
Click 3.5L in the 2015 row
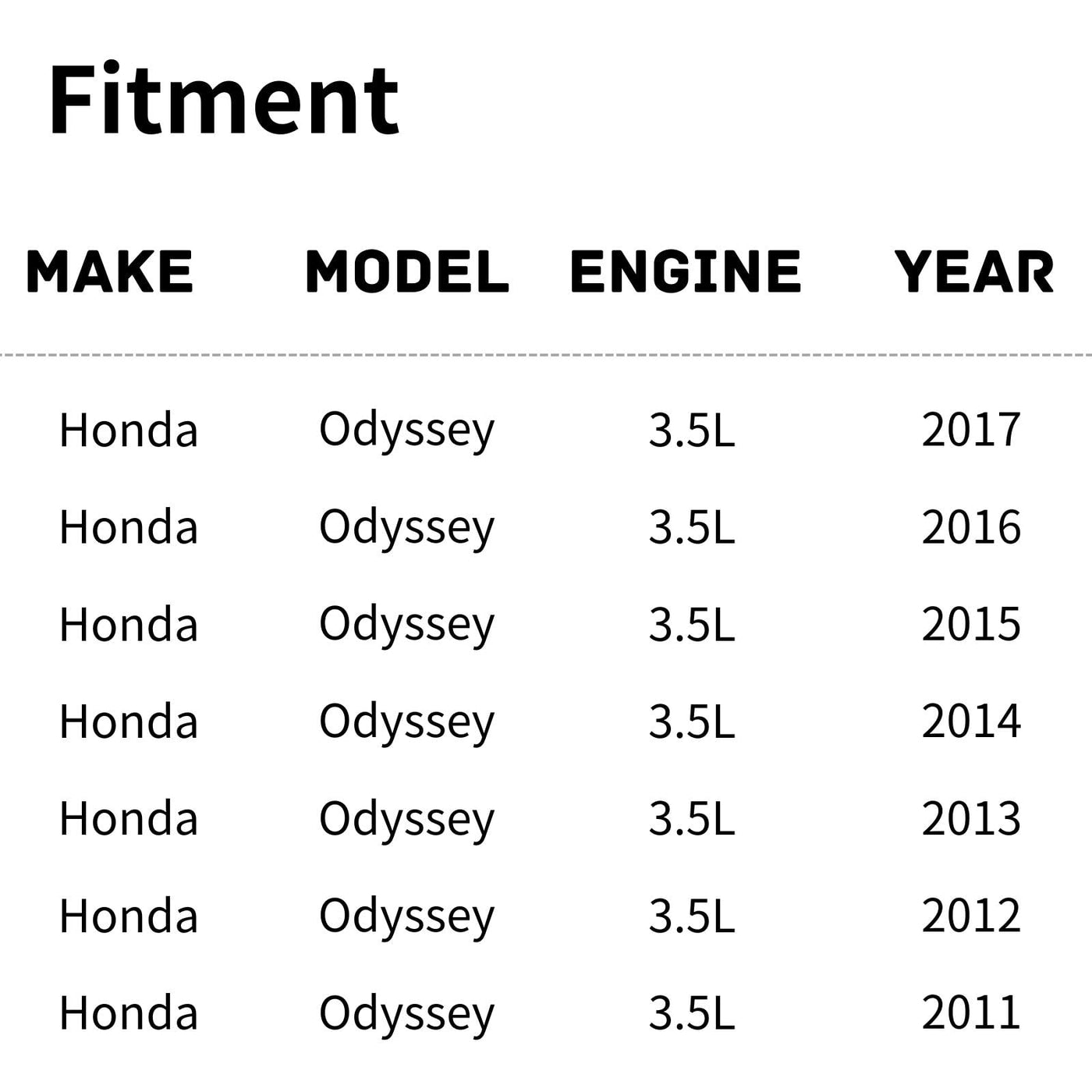(692, 625)
